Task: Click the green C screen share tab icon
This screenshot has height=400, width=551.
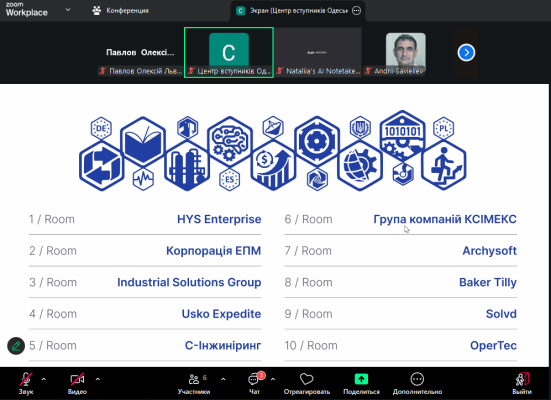Action: click(240, 11)
